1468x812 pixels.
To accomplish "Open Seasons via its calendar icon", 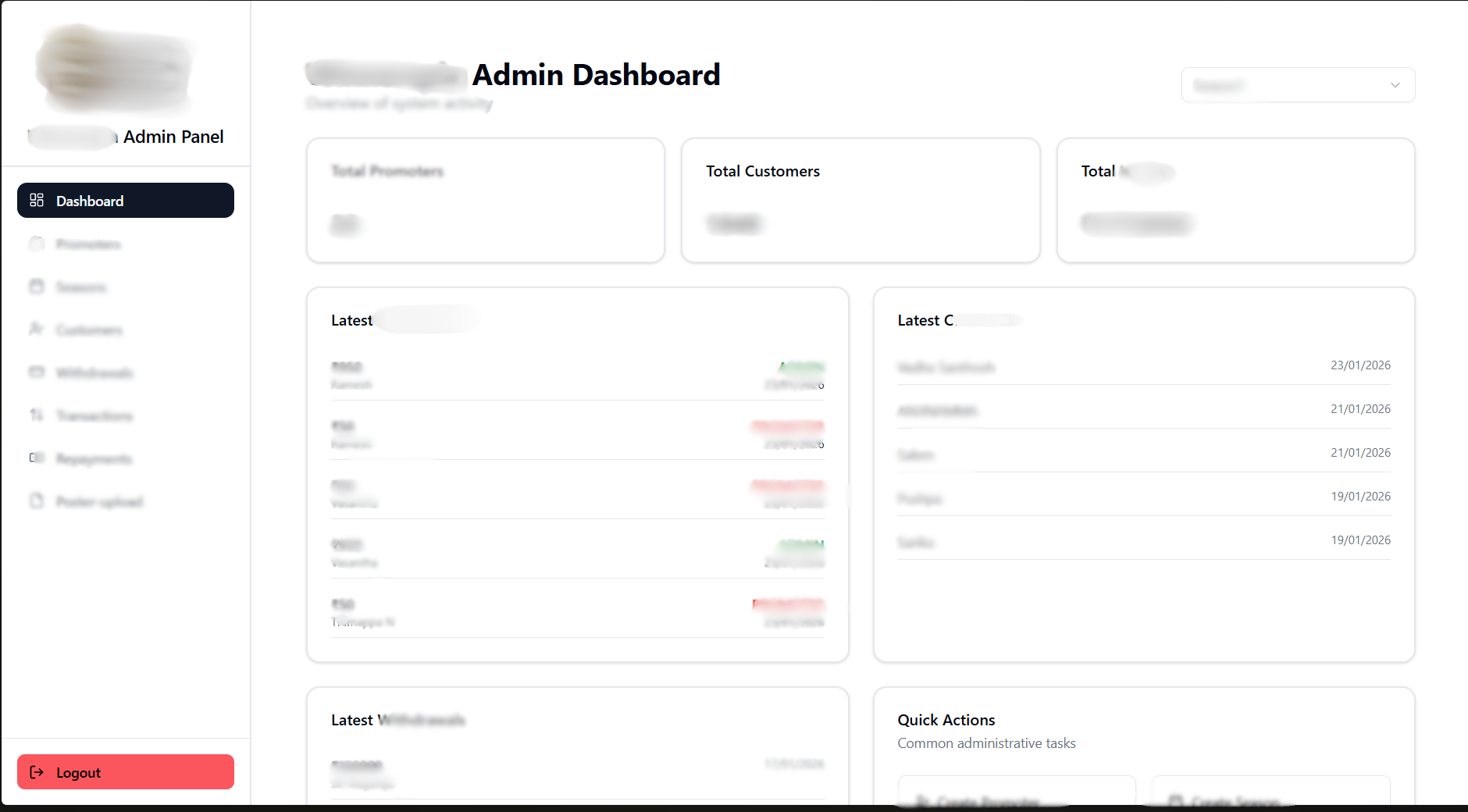I will coord(37,287).
